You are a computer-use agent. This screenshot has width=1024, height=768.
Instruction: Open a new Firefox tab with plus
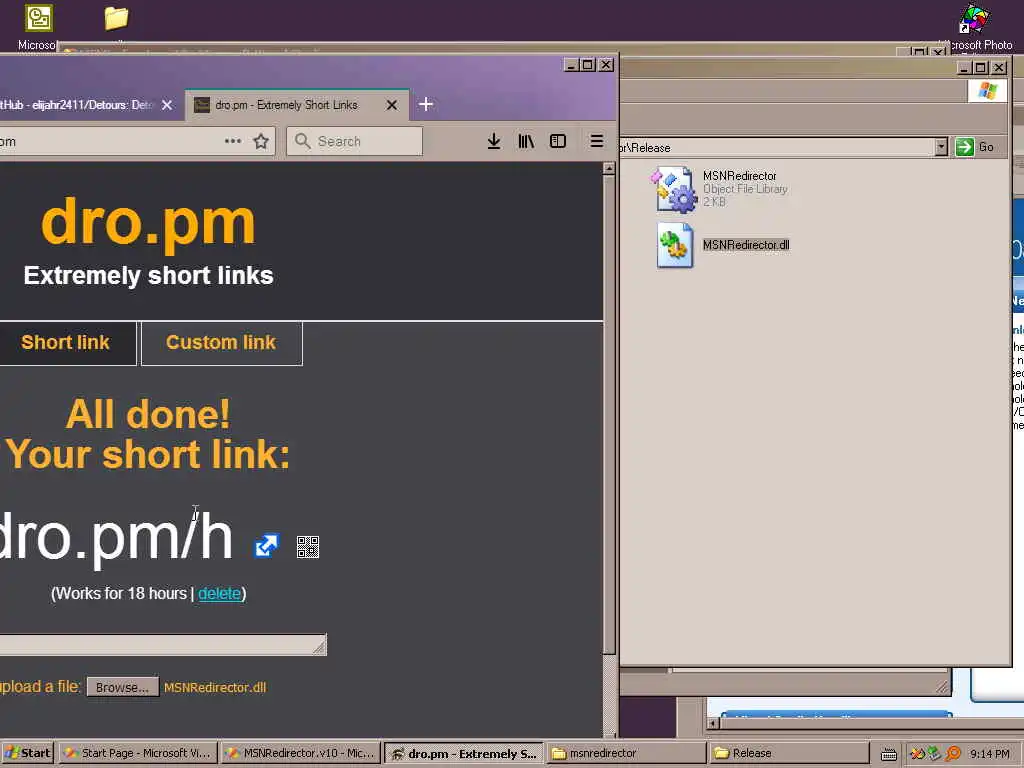426,104
